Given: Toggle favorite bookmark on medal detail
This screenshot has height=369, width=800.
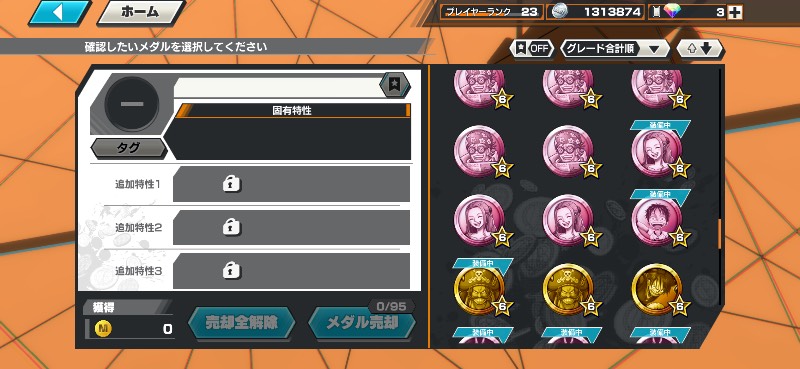Looking at the screenshot, I should [x=395, y=85].
